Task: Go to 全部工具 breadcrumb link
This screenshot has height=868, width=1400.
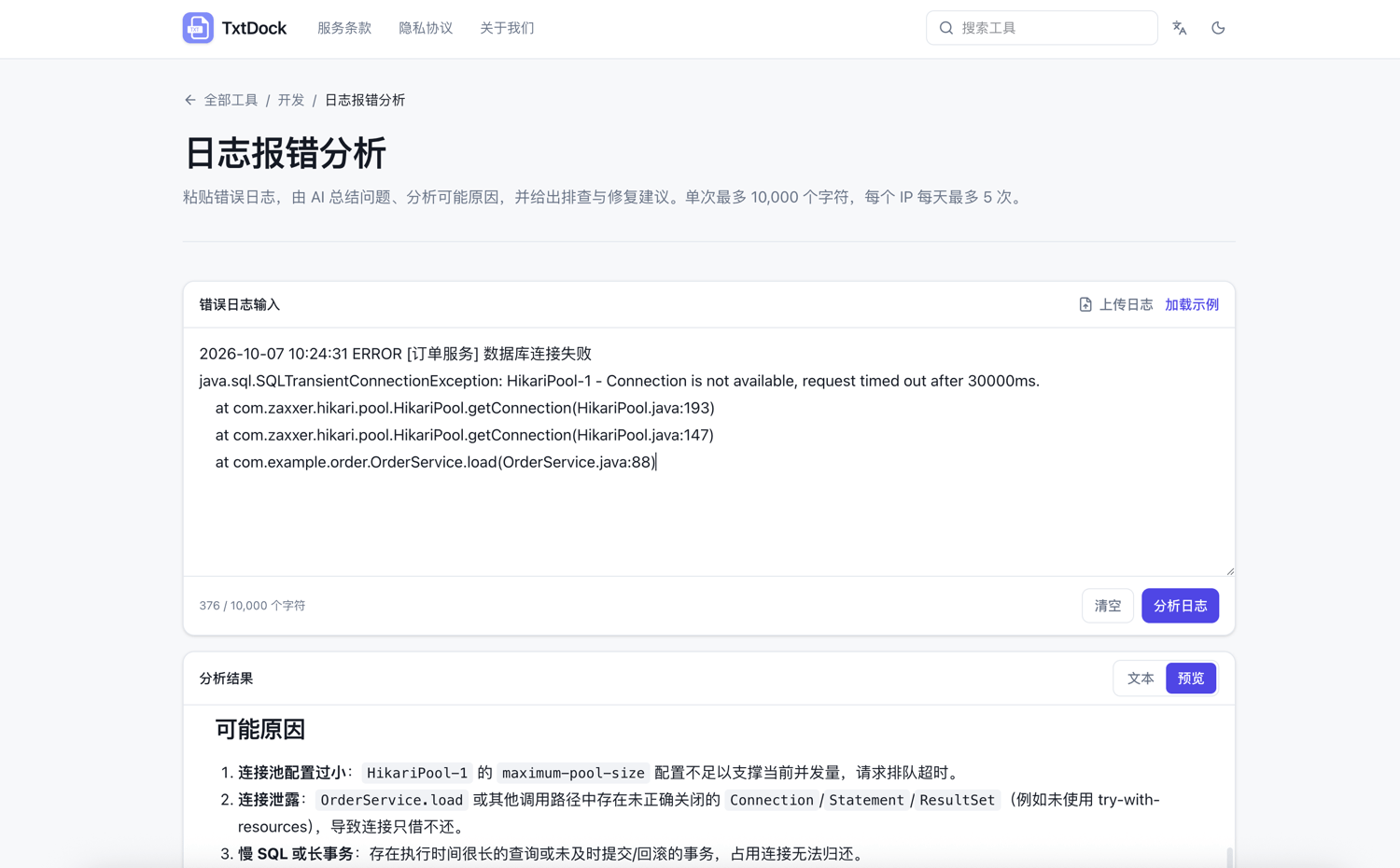Action: pyautogui.click(x=231, y=100)
